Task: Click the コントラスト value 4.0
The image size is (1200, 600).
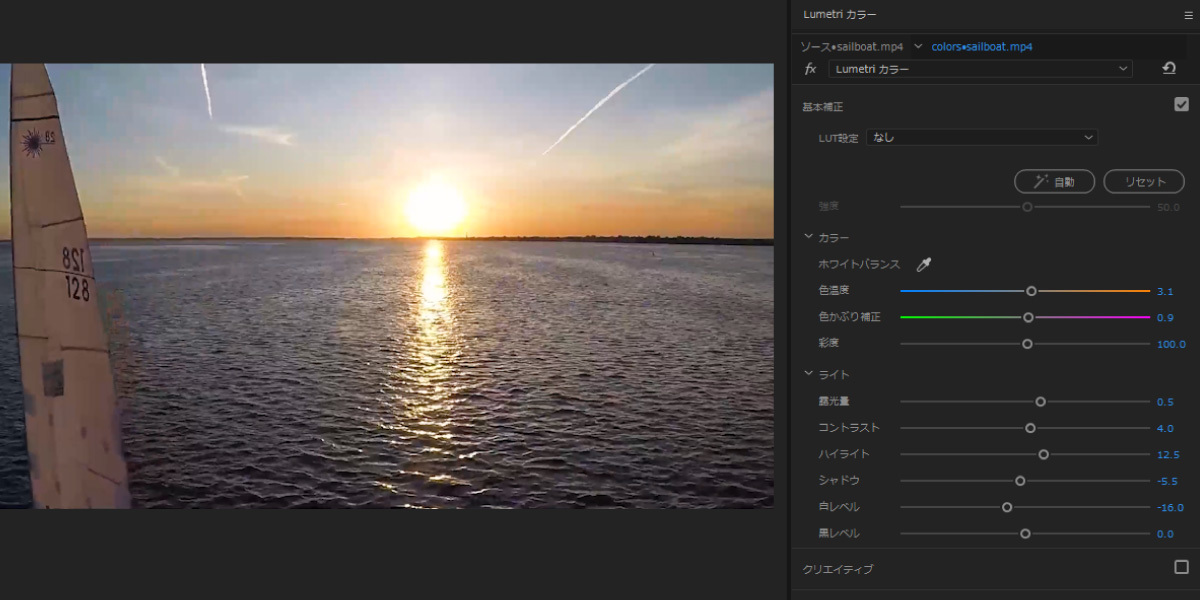Action: click(x=1165, y=428)
